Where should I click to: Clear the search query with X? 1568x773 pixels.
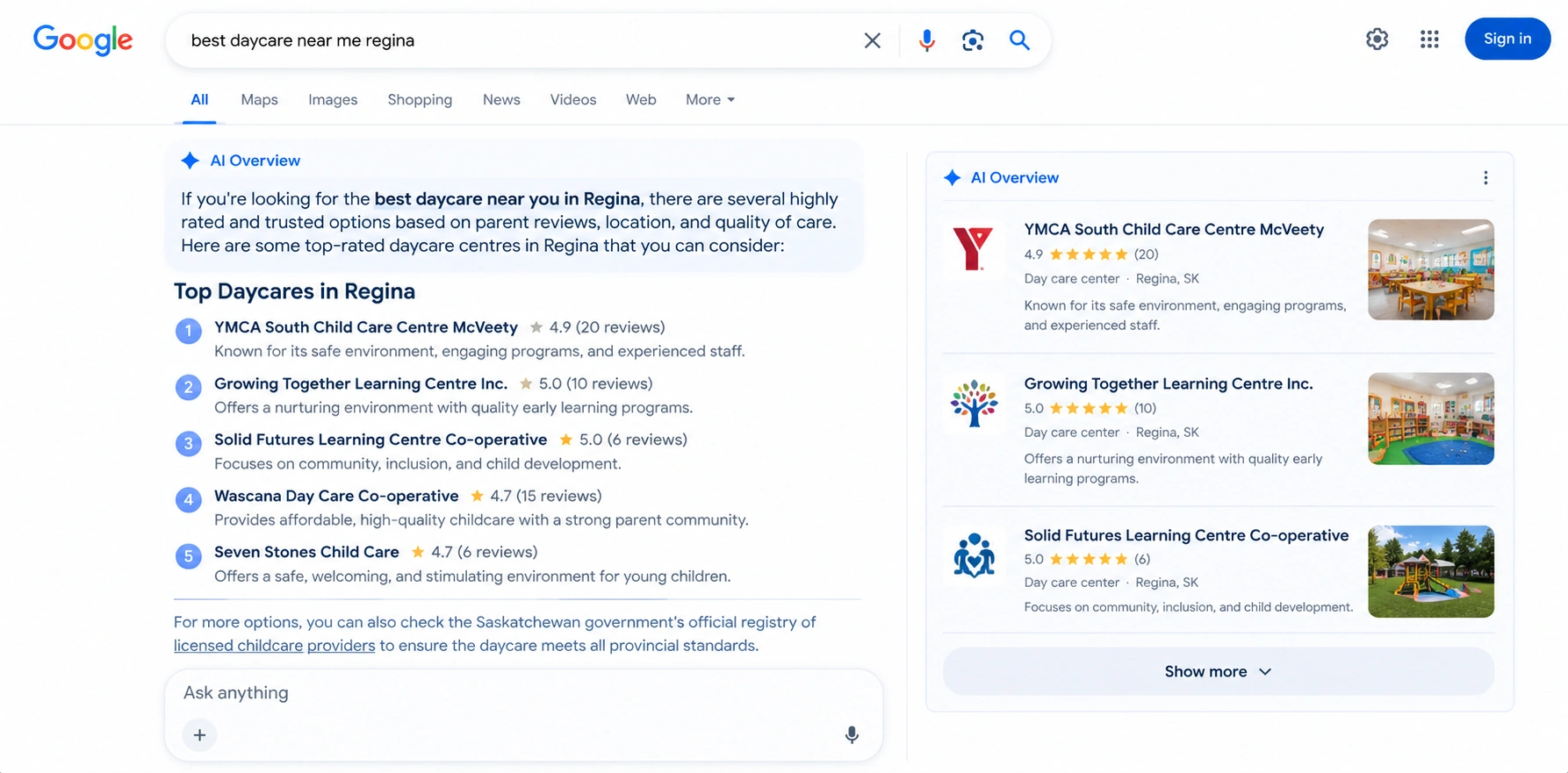[872, 40]
